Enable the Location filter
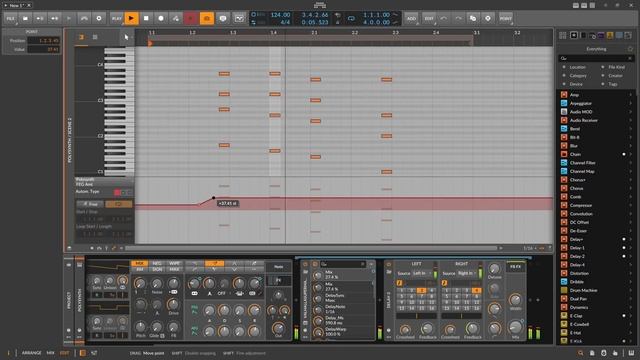The width and height of the screenshot is (640, 360). pos(577,67)
